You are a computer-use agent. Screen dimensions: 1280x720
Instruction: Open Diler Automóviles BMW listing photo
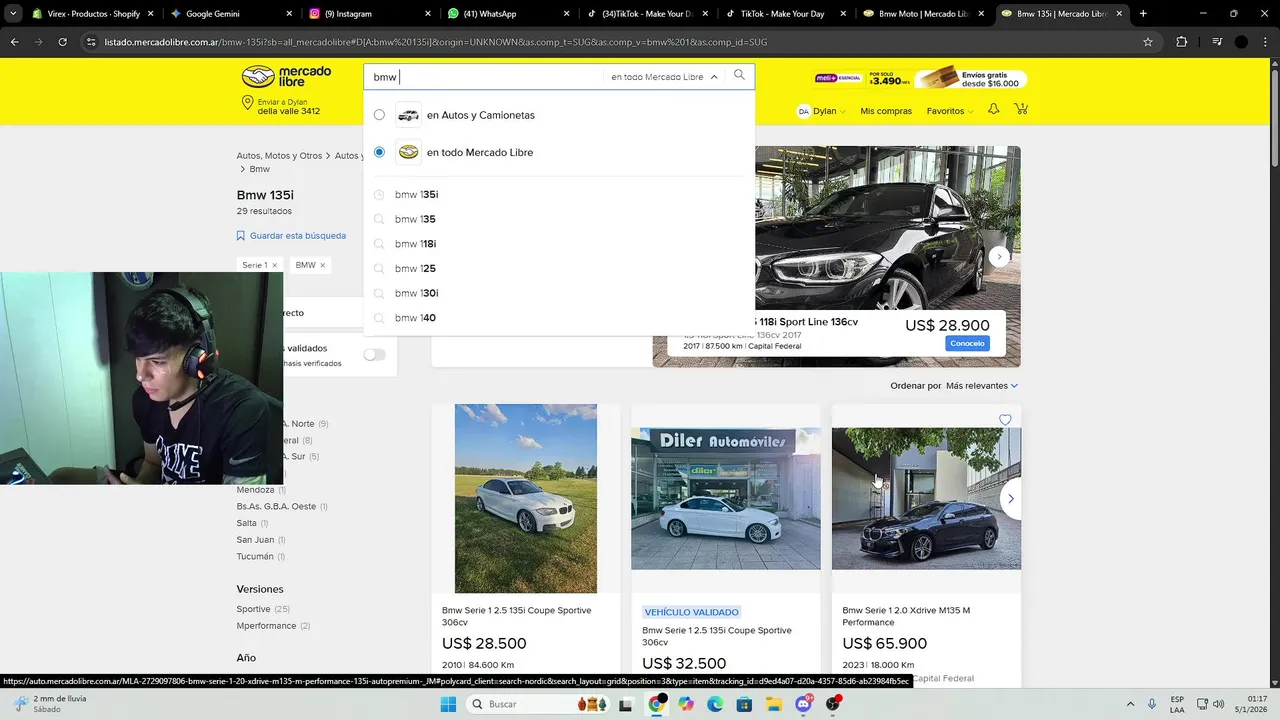726,498
